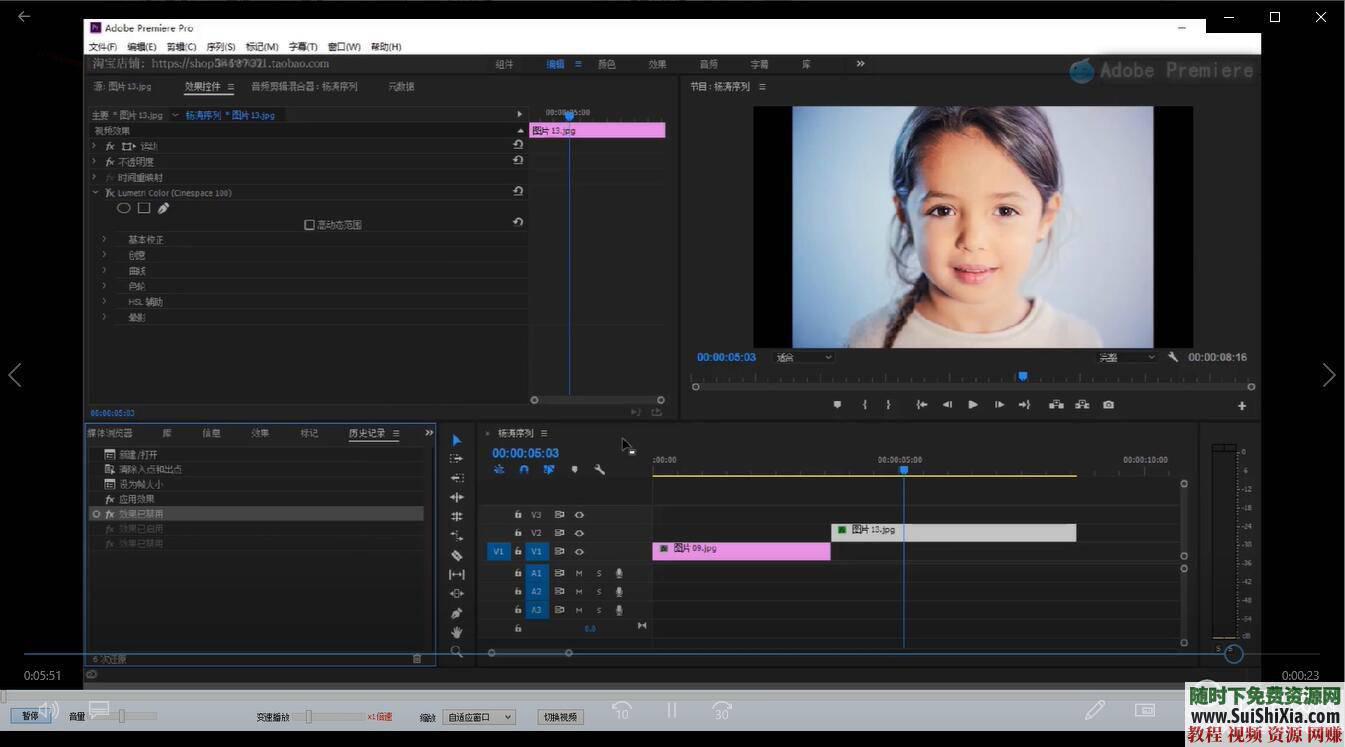This screenshot has width=1345, height=747.
Task: Play the Program monitor
Action: coord(973,405)
